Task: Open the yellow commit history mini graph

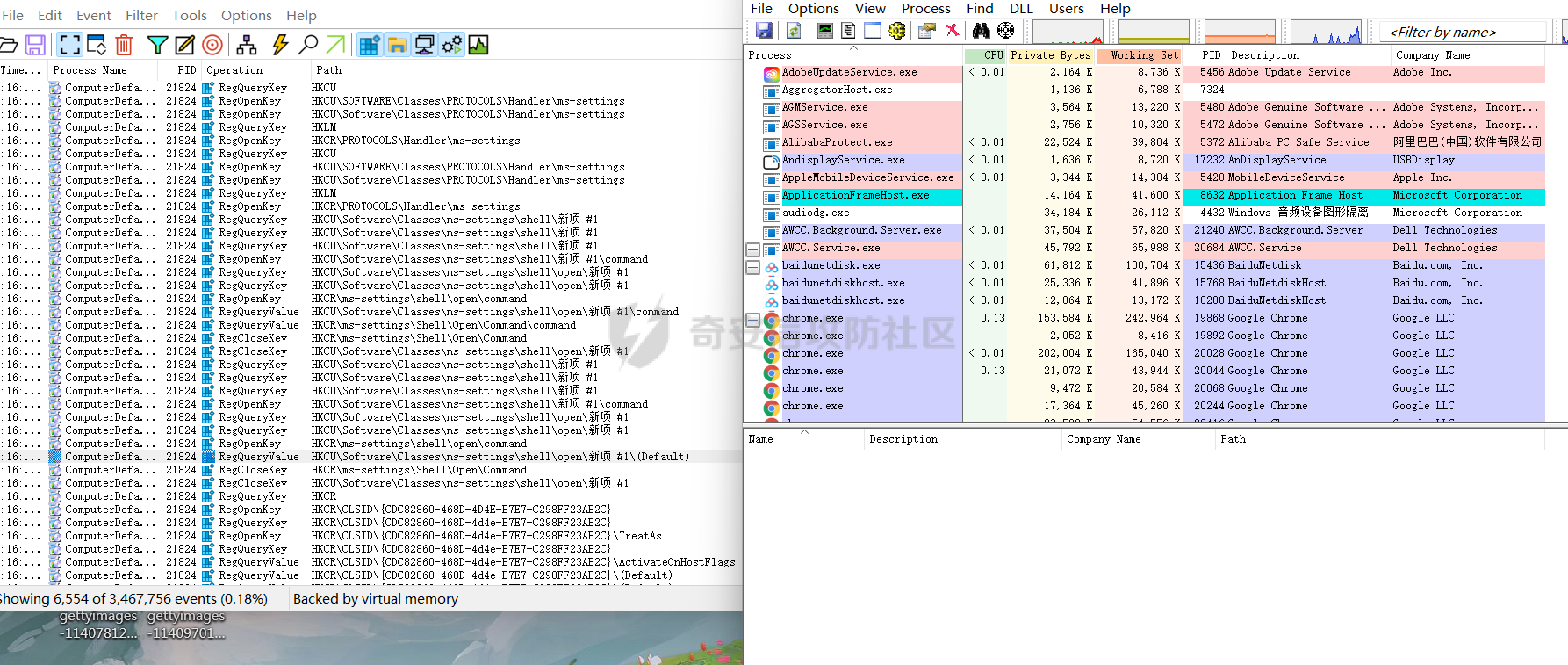Action: click(x=1154, y=32)
